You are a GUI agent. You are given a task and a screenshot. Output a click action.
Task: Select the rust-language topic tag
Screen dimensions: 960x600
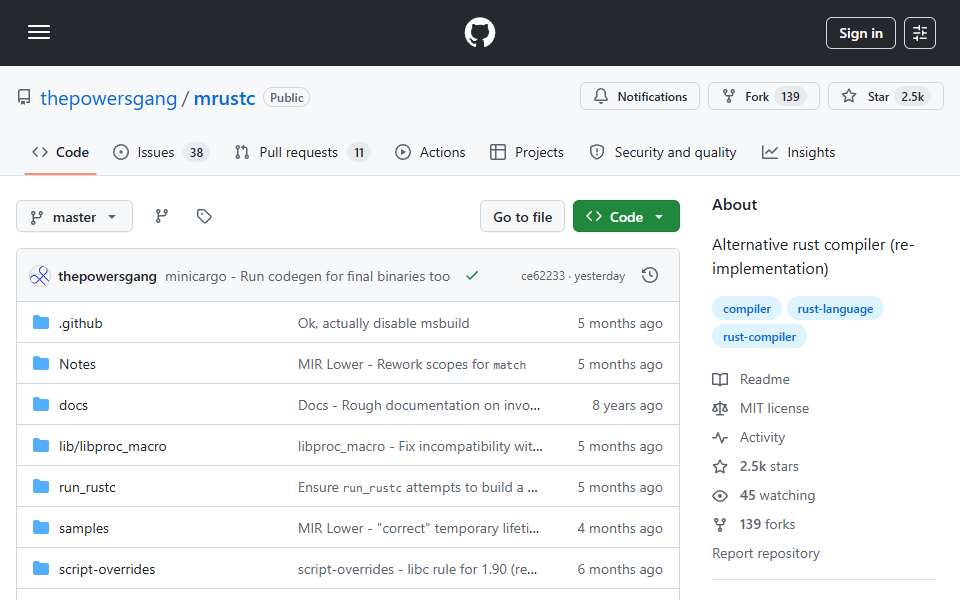(835, 309)
